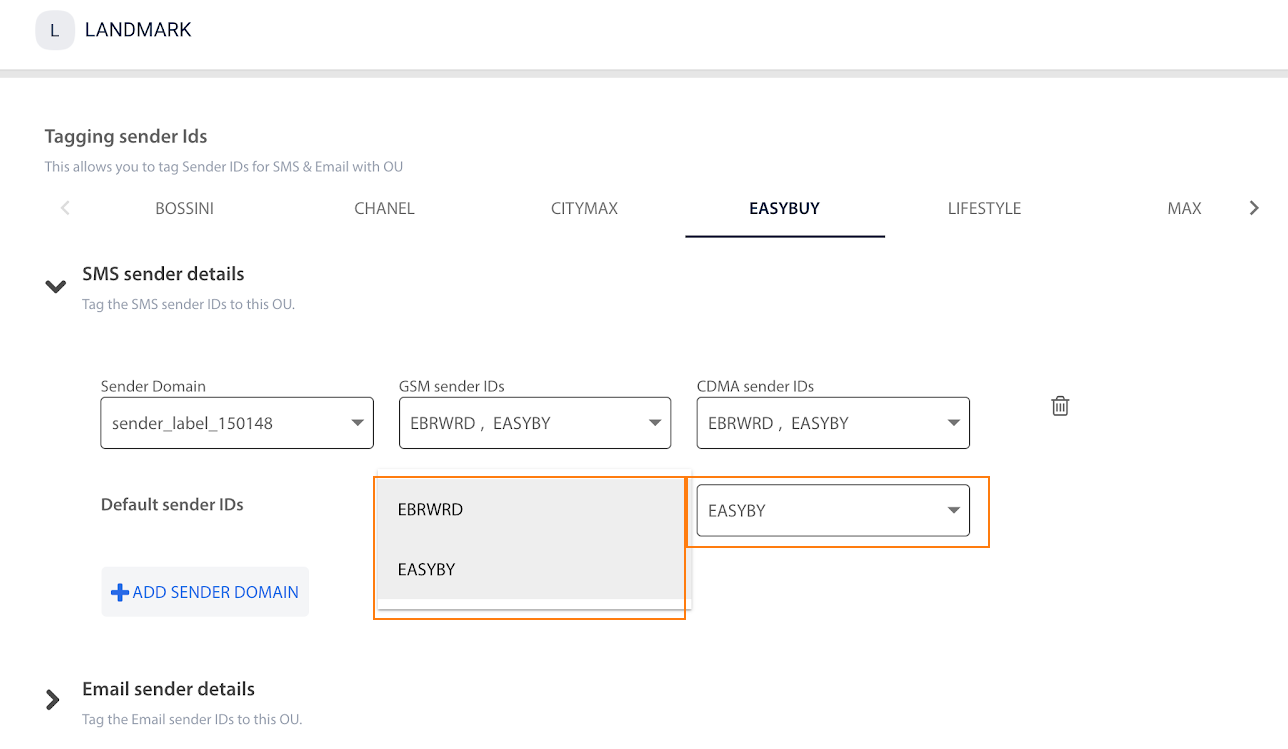Switch to the LIFESTYLE tab
The height and width of the screenshot is (749, 1288).
click(985, 209)
